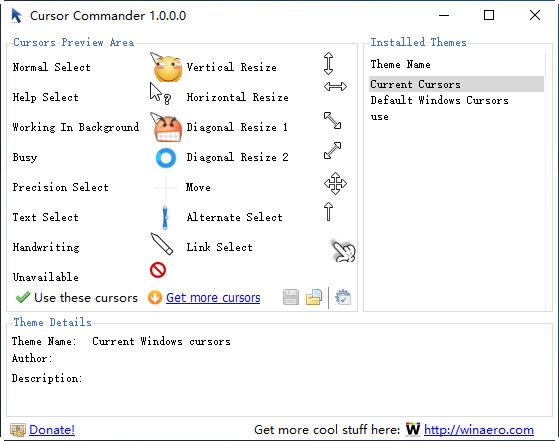Click the Move four-arrow cursor preview

[x=335, y=184]
